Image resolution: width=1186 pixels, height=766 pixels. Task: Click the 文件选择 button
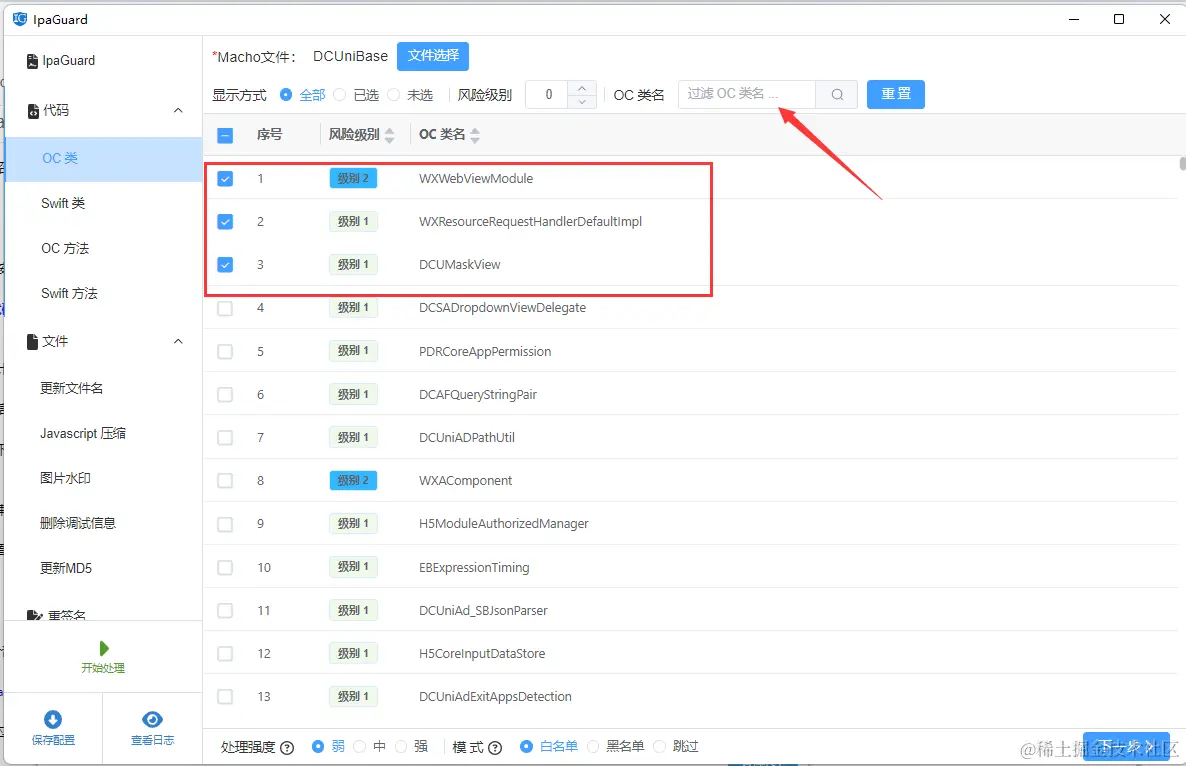433,56
